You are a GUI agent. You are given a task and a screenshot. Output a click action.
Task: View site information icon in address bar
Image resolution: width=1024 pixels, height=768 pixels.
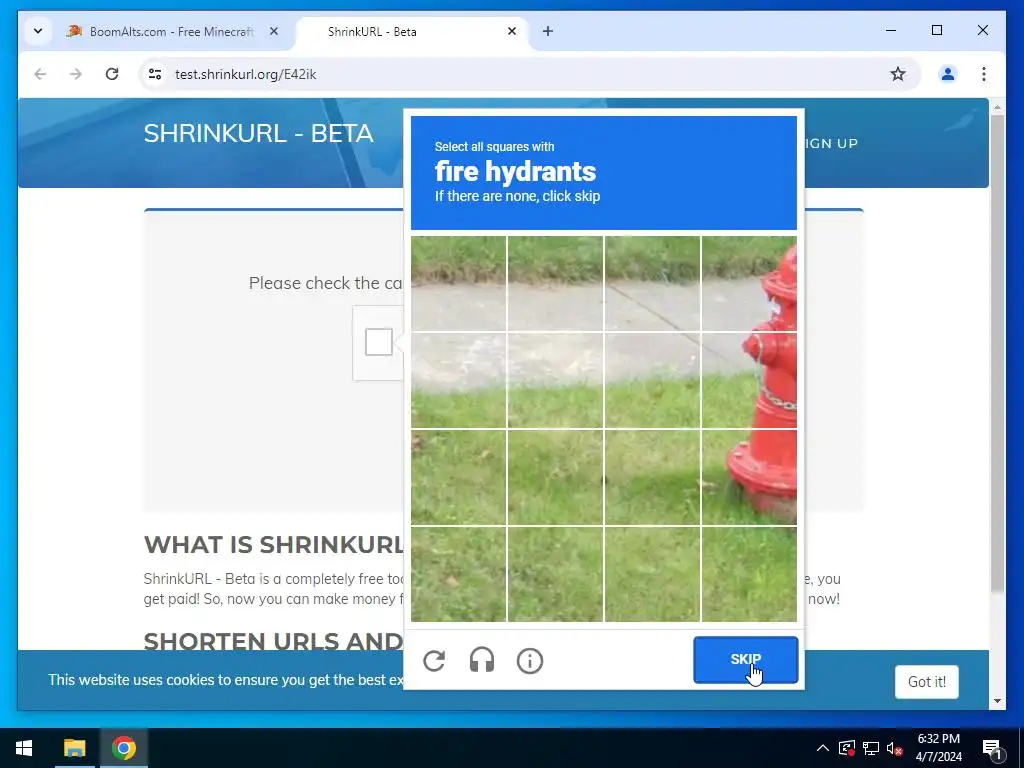click(x=155, y=74)
